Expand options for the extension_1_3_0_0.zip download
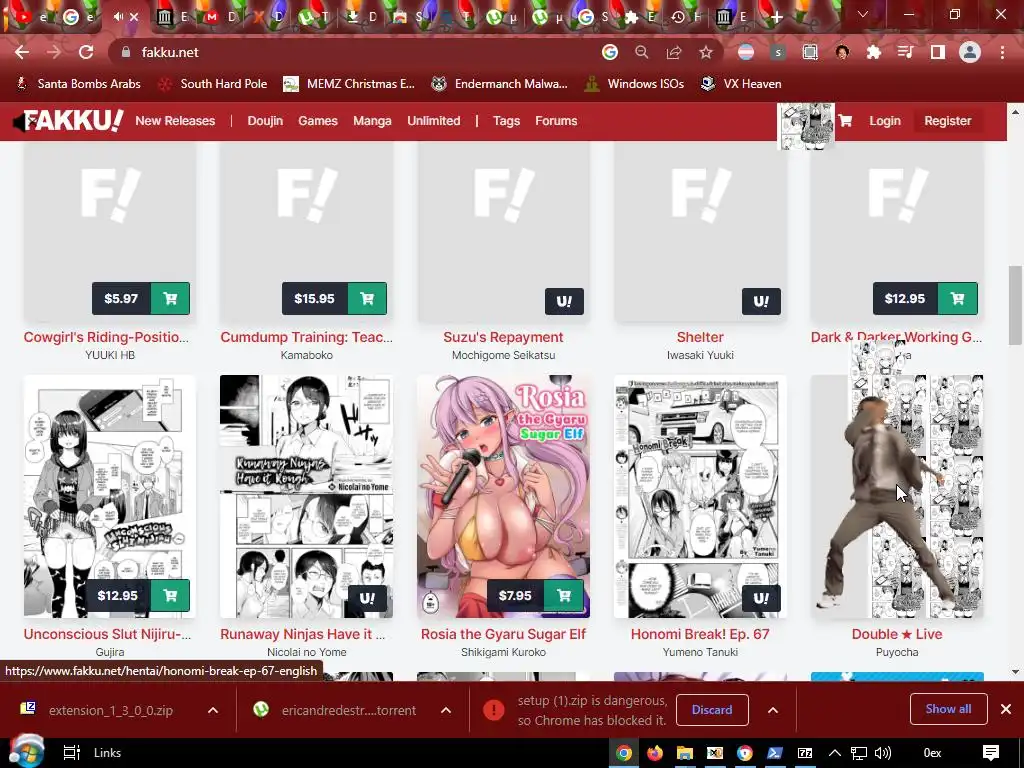This screenshot has width=1024, height=768. tap(213, 710)
